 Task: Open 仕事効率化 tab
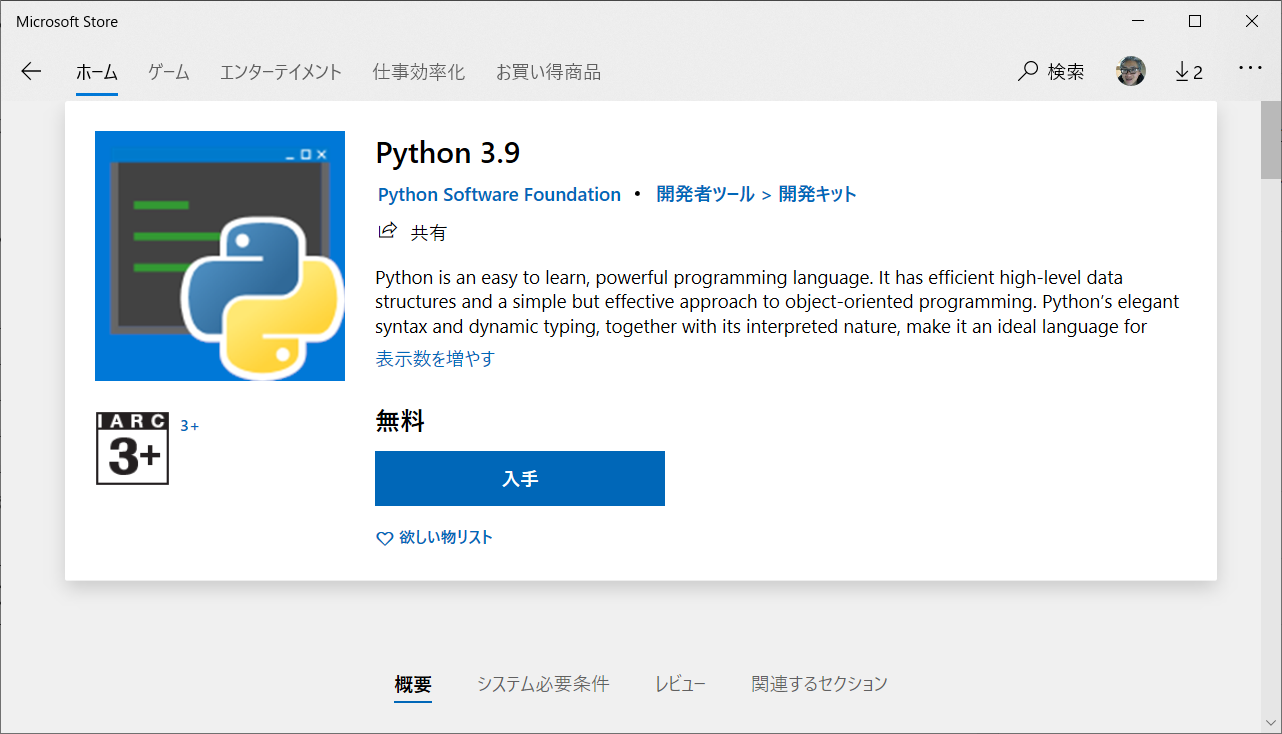coord(419,72)
